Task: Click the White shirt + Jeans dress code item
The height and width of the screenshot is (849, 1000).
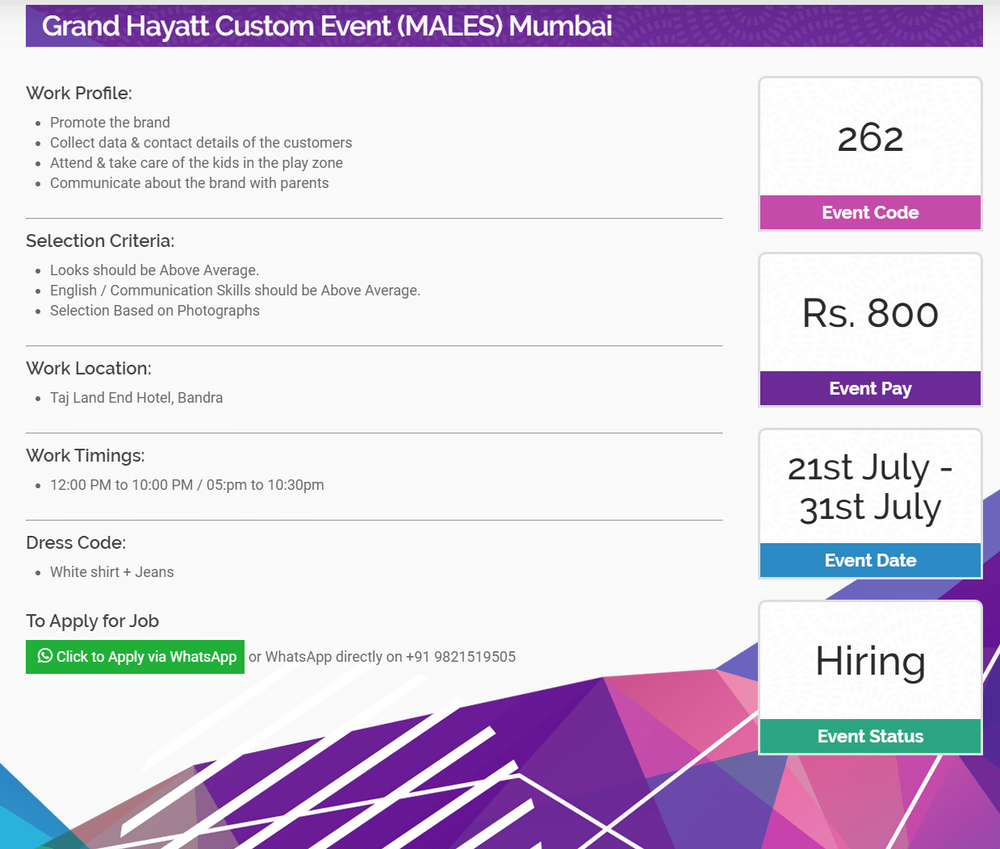Action: click(x=112, y=572)
